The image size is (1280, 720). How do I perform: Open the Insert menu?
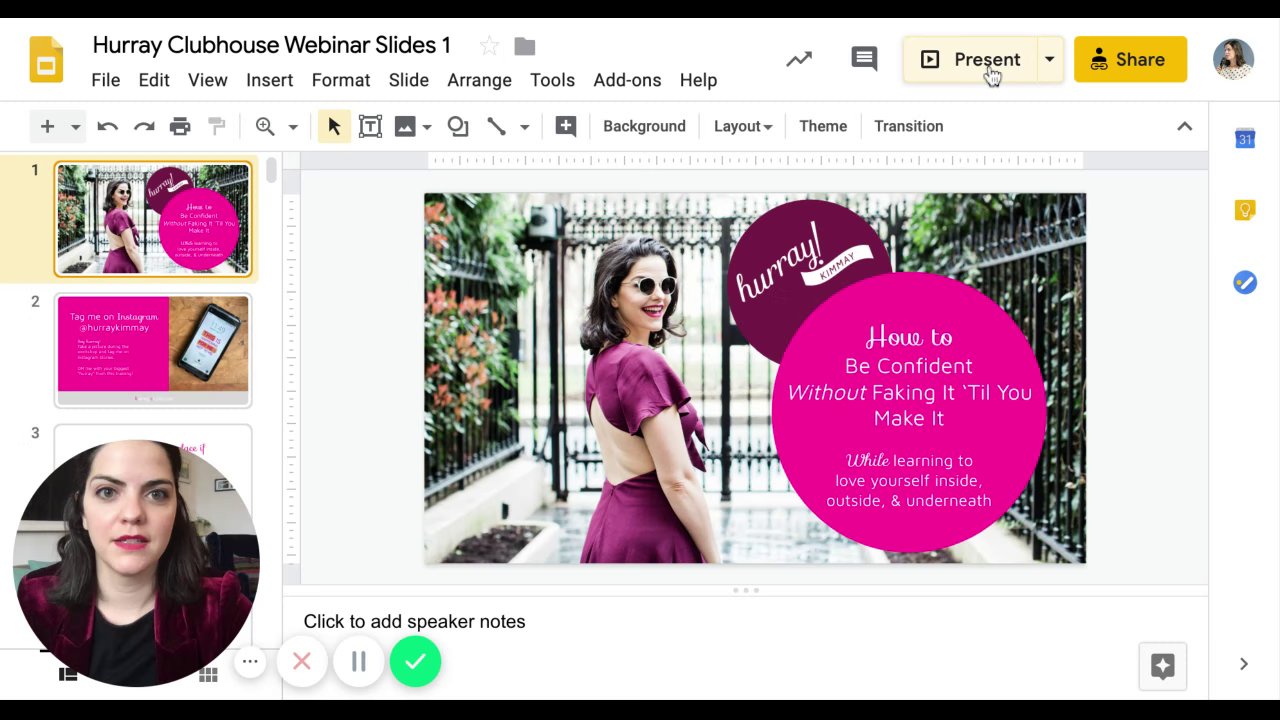[x=270, y=80]
